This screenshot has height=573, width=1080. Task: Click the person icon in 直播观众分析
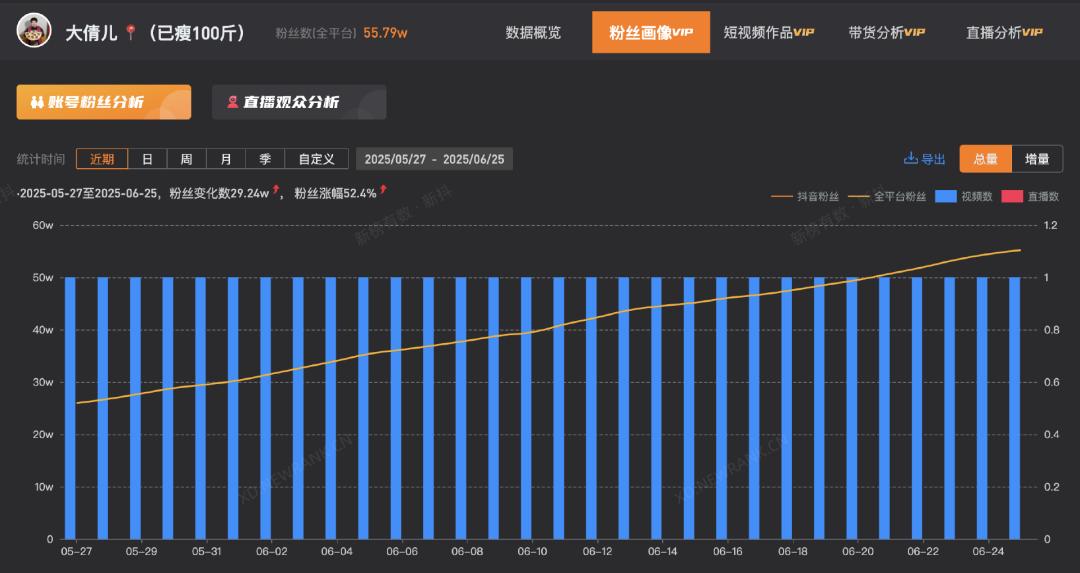[x=232, y=102]
